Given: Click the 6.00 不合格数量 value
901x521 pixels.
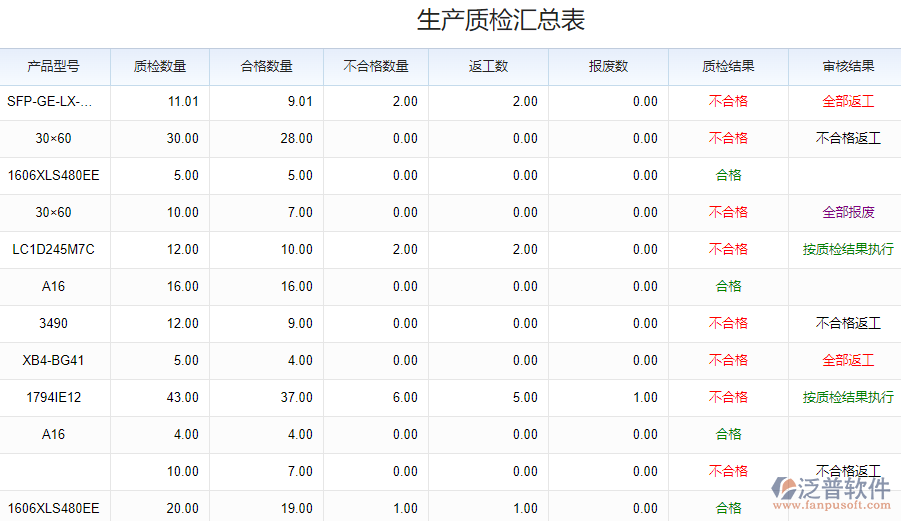Looking at the screenshot, I should click(x=405, y=397).
